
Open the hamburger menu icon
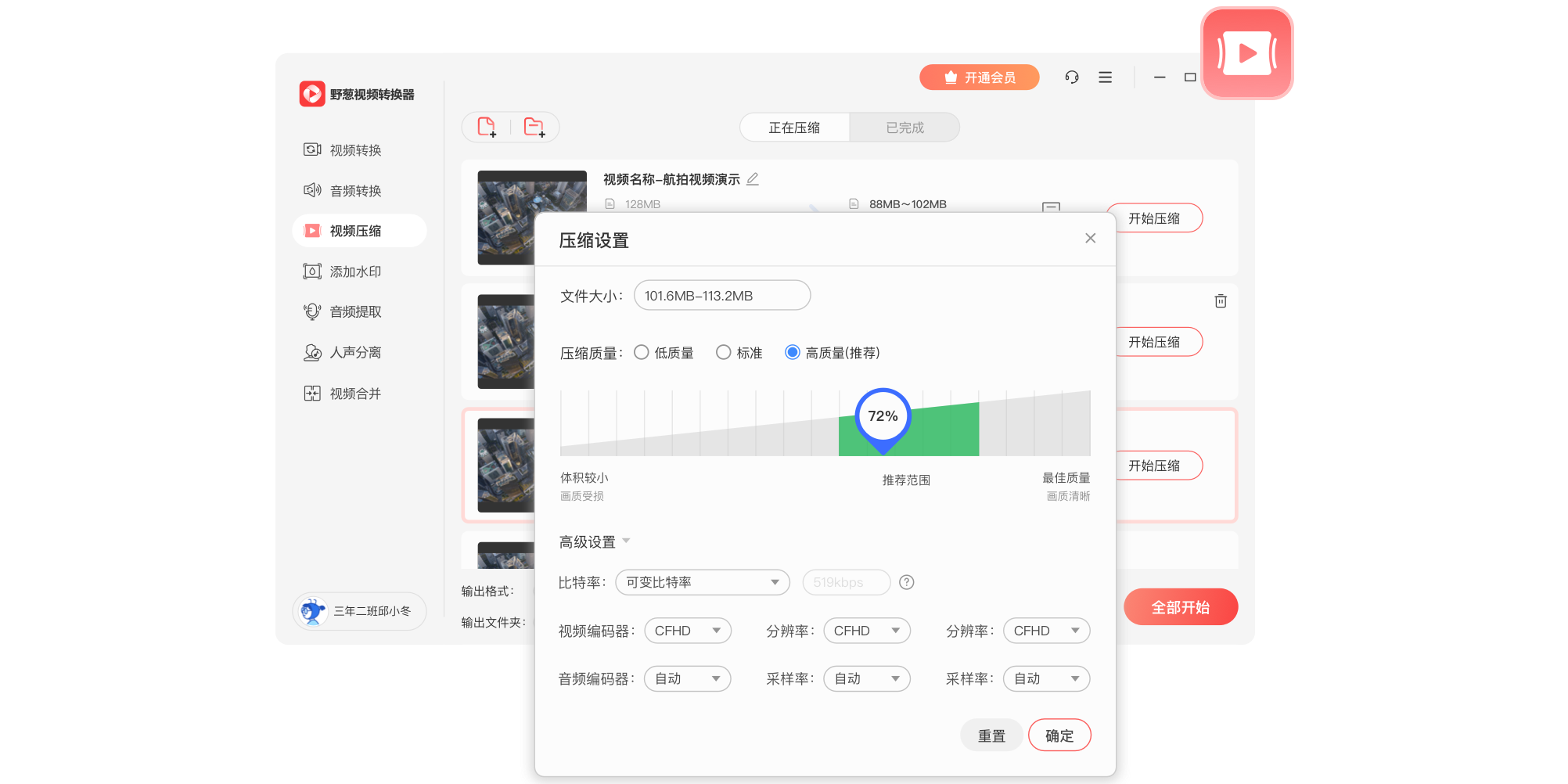[x=1105, y=77]
